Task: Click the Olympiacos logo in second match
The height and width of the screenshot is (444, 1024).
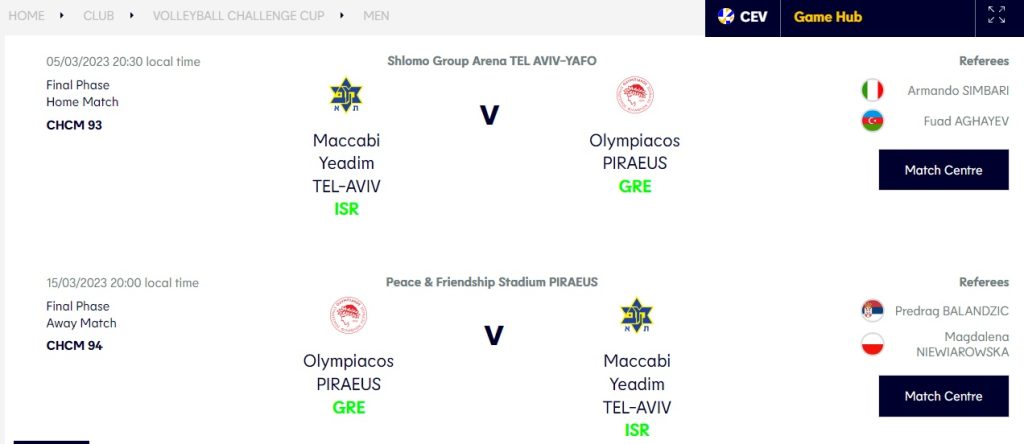Action: (x=348, y=316)
